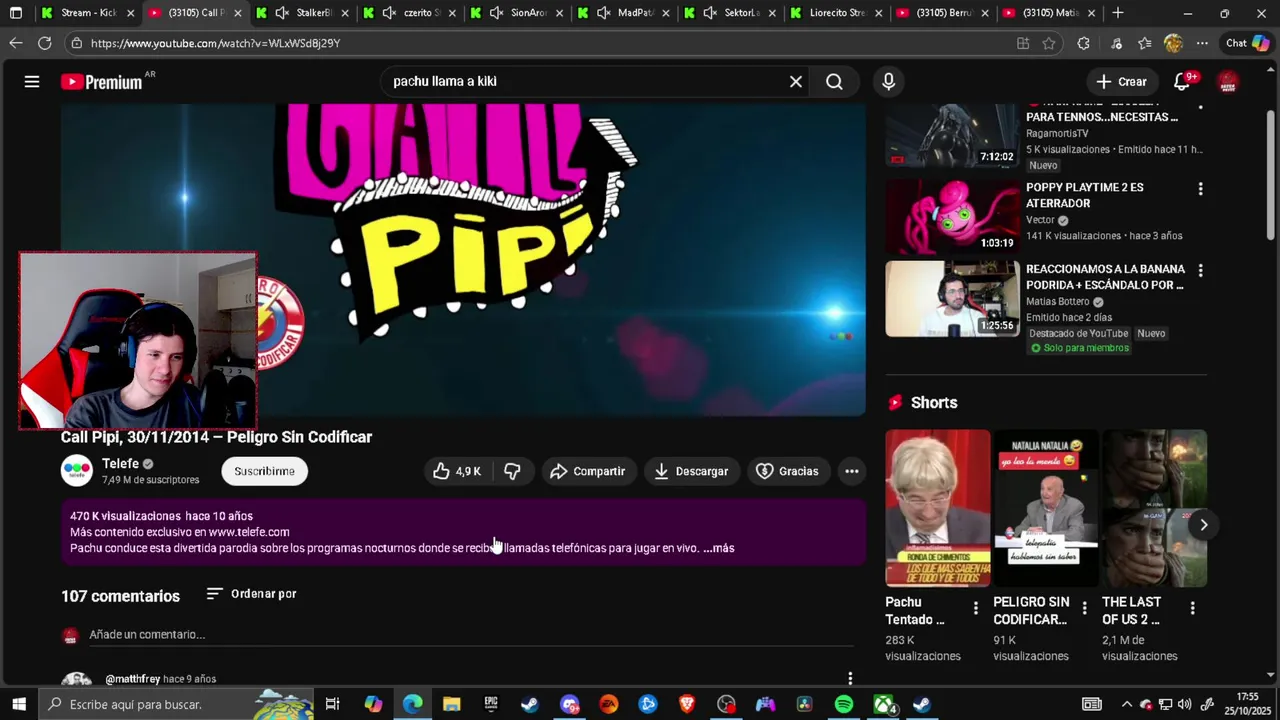Open Spotify from the taskbar
This screenshot has height=720, width=1280.
pyautogui.click(x=844, y=704)
